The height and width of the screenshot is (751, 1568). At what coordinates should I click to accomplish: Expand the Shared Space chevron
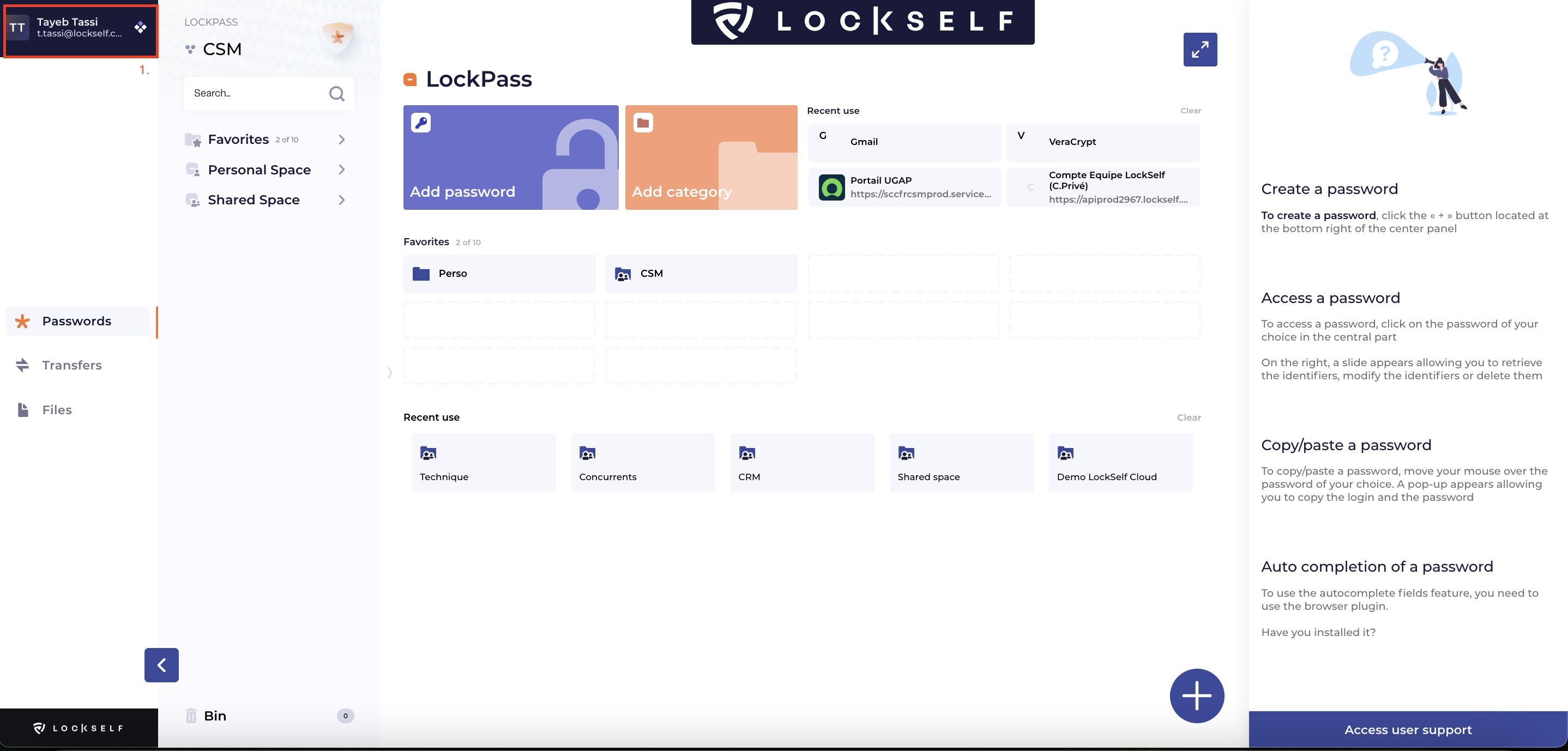click(341, 200)
